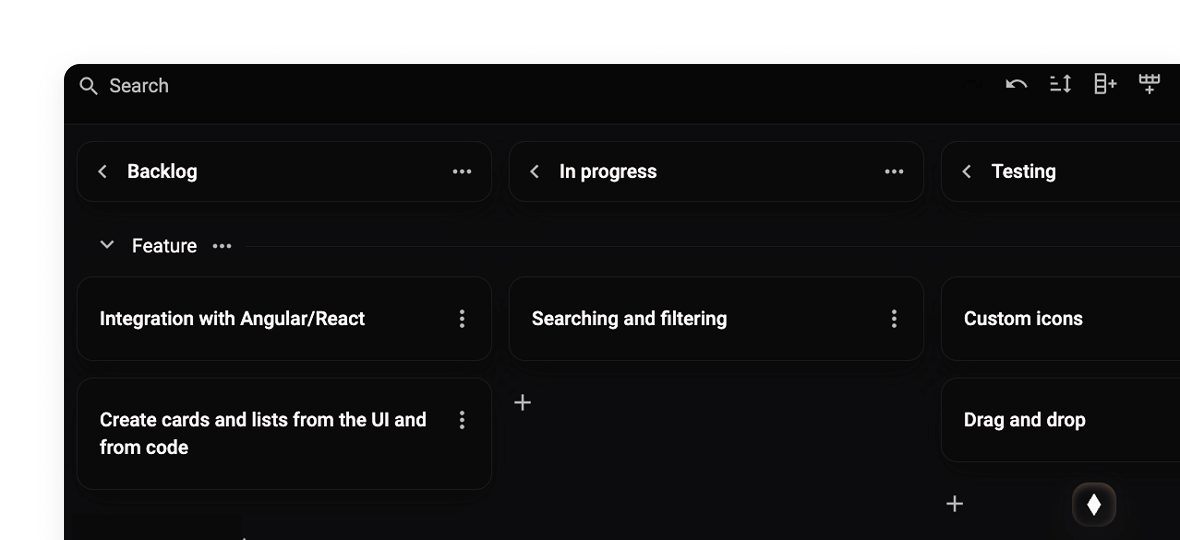Click the undo arrow icon
The height and width of the screenshot is (540, 1180).
click(1017, 85)
